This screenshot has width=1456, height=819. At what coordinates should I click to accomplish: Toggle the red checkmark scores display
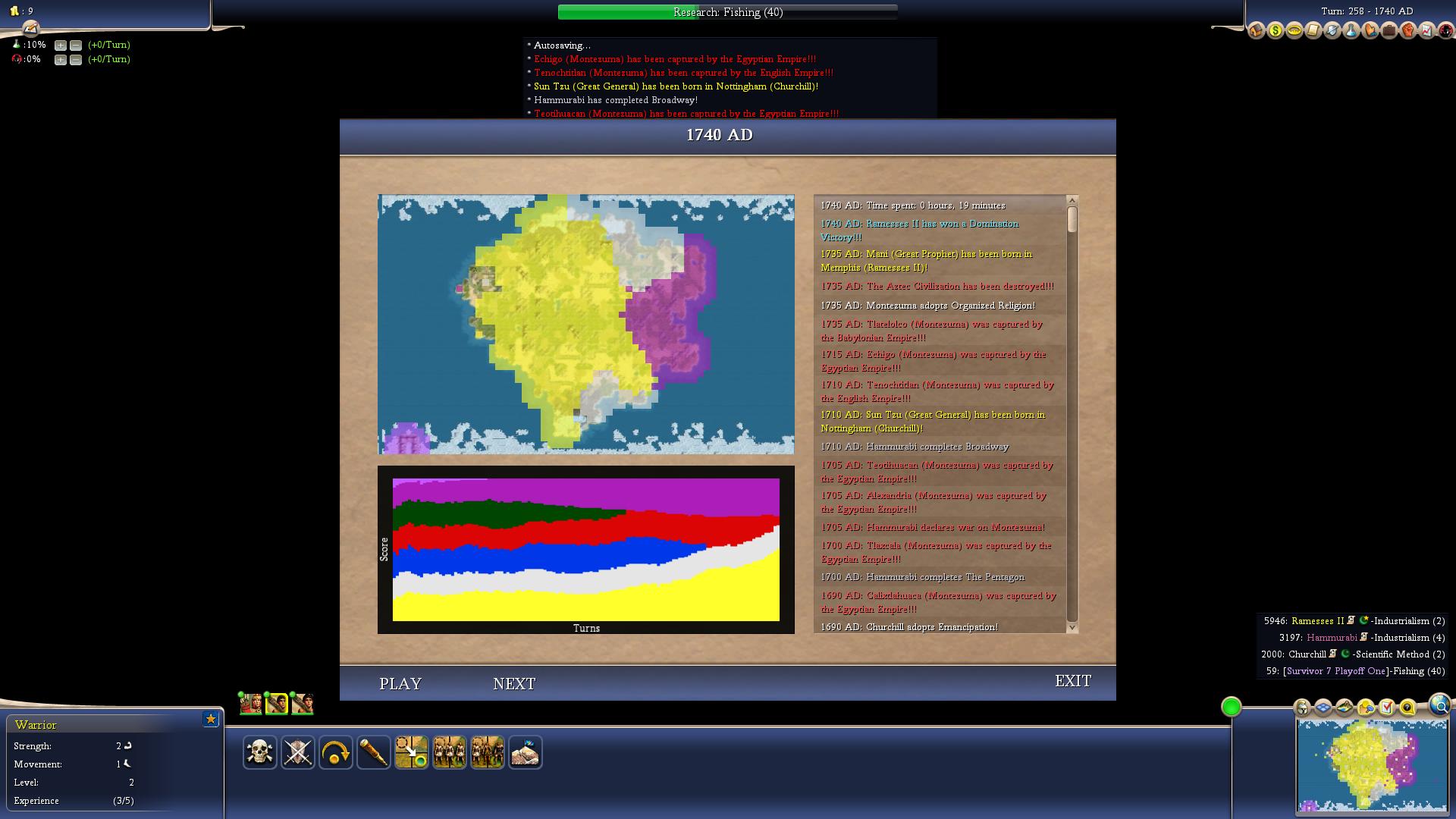coord(1387,708)
